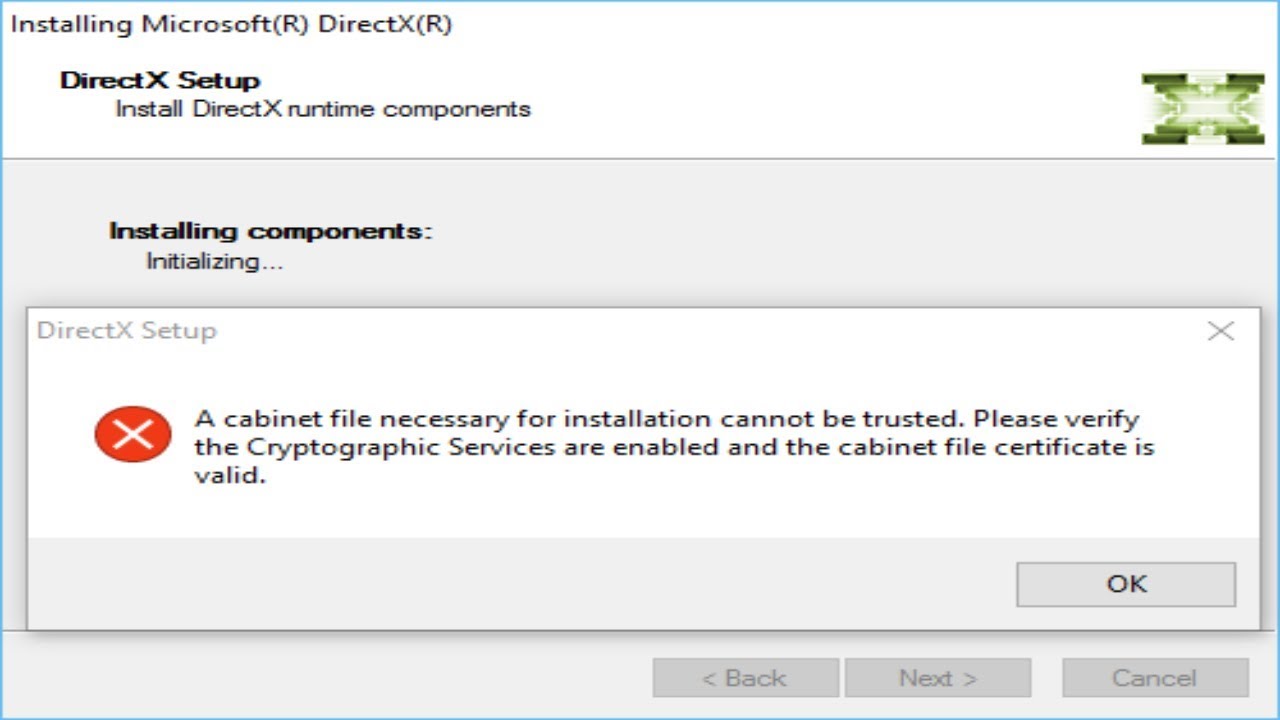
Task: Click the Install DirectX runtime components subtitle
Action: tap(322, 109)
